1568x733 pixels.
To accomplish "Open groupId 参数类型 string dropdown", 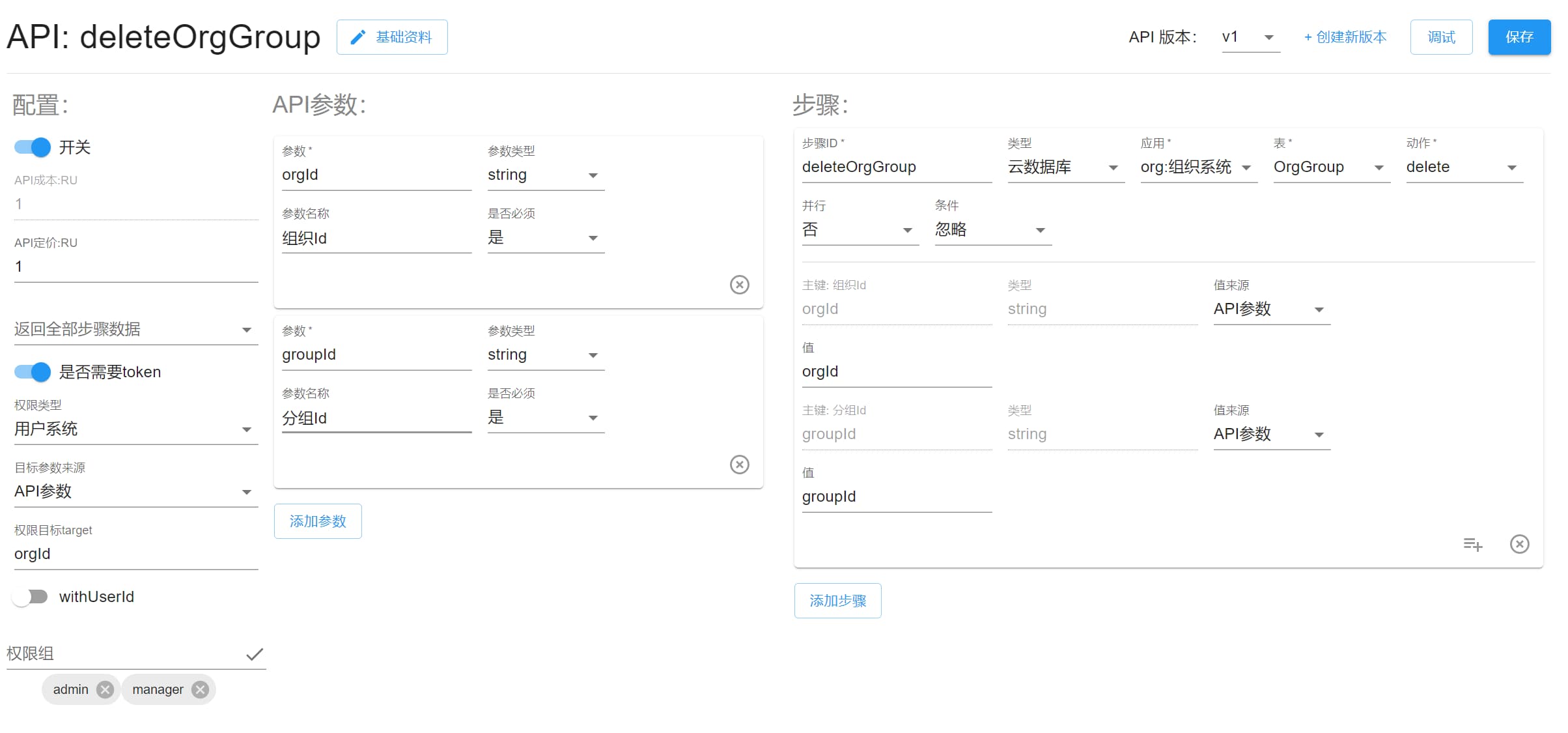I will [546, 354].
